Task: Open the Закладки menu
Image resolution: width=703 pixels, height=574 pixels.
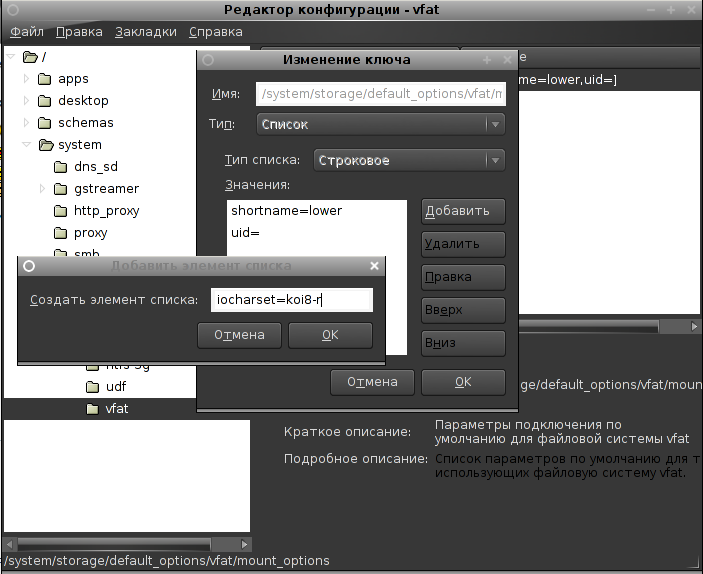Action: click(146, 32)
